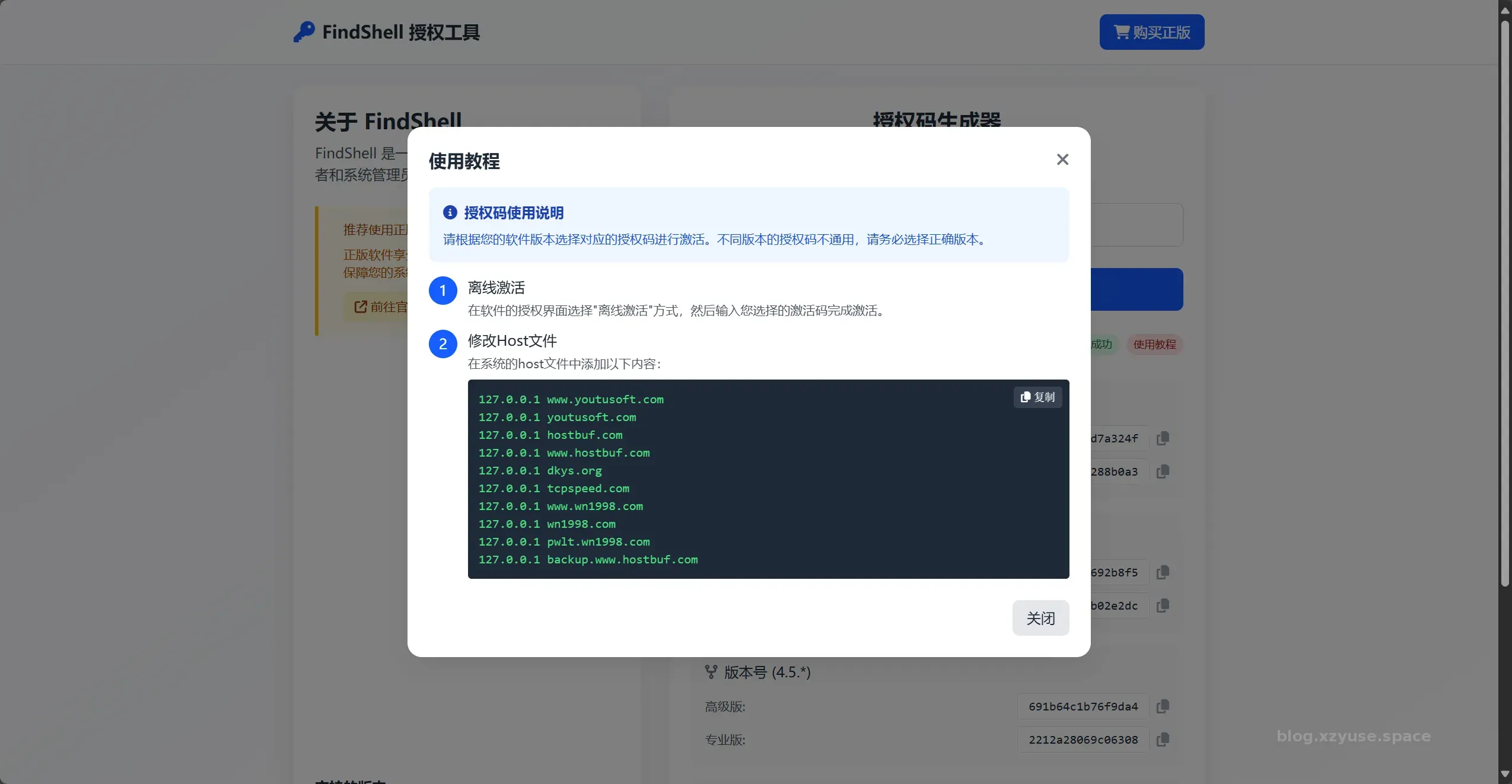Click the step 1 circle badge

coord(443,291)
